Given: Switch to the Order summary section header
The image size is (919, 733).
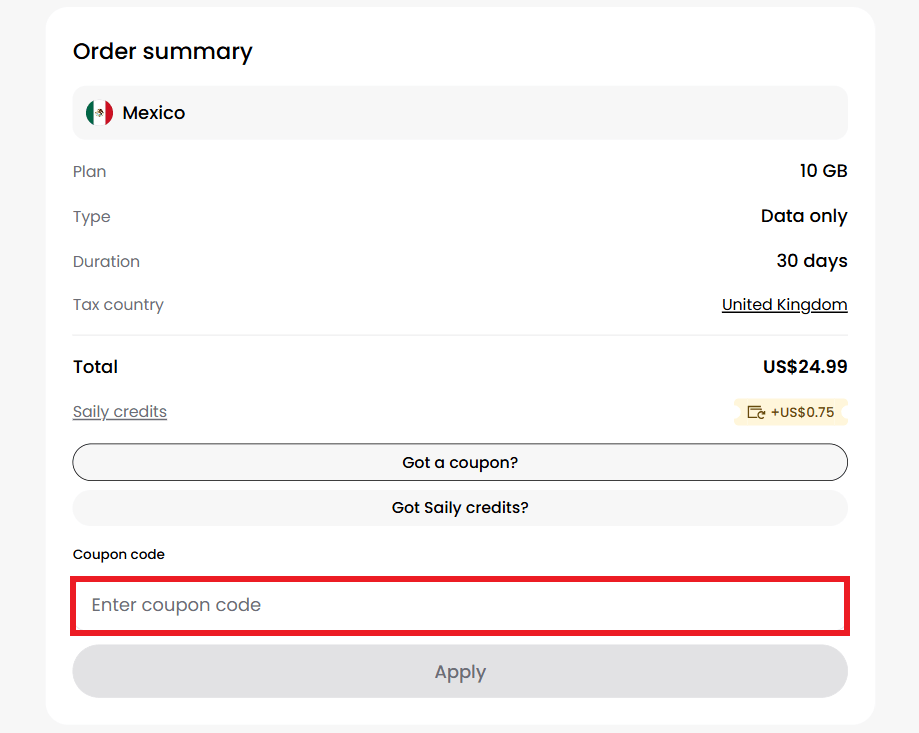Looking at the screenshot, I should tap(162, 51).
